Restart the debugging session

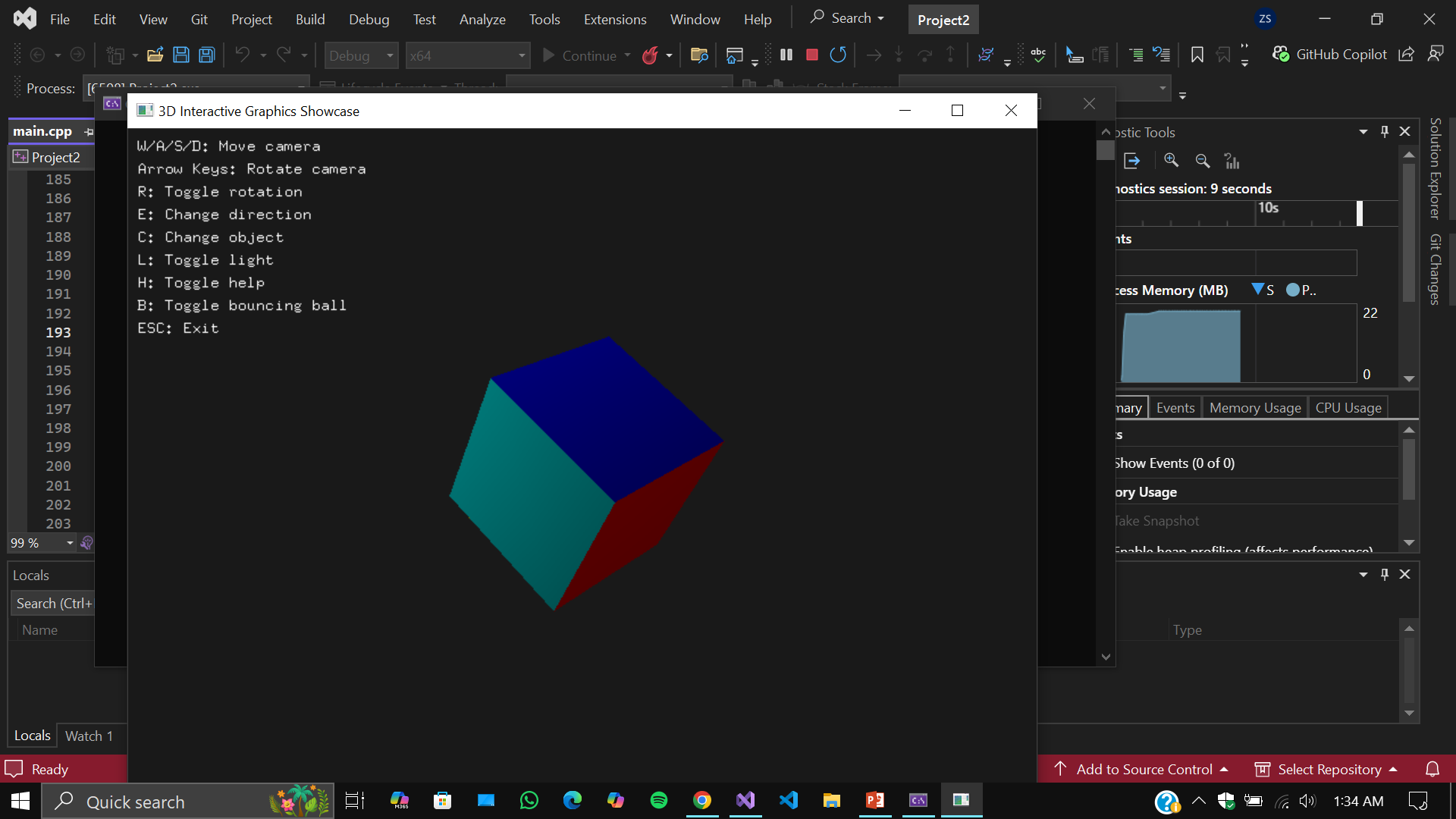click(838, 55)
